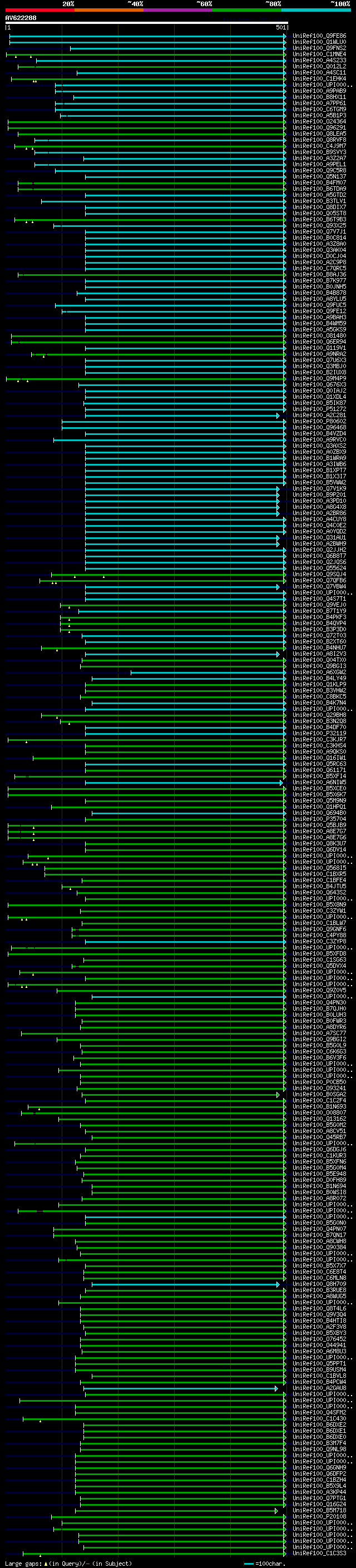Click the orange ~40% identity color segment
The image size is (356, 1568).
point(109,10)
